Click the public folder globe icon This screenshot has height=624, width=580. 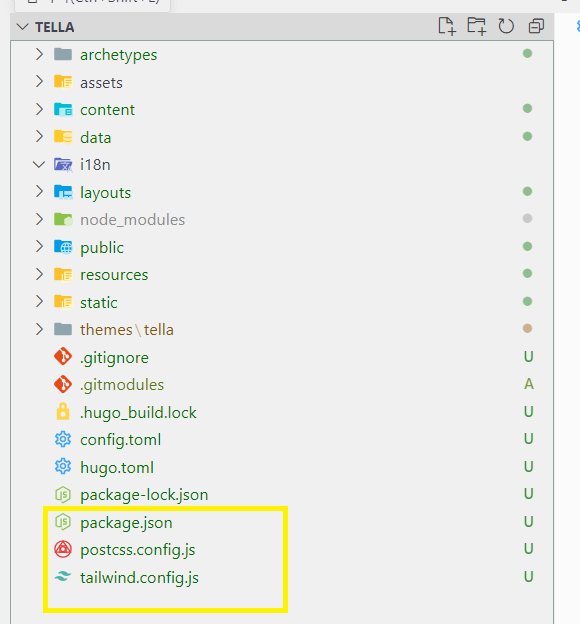[x=63, y=247]
